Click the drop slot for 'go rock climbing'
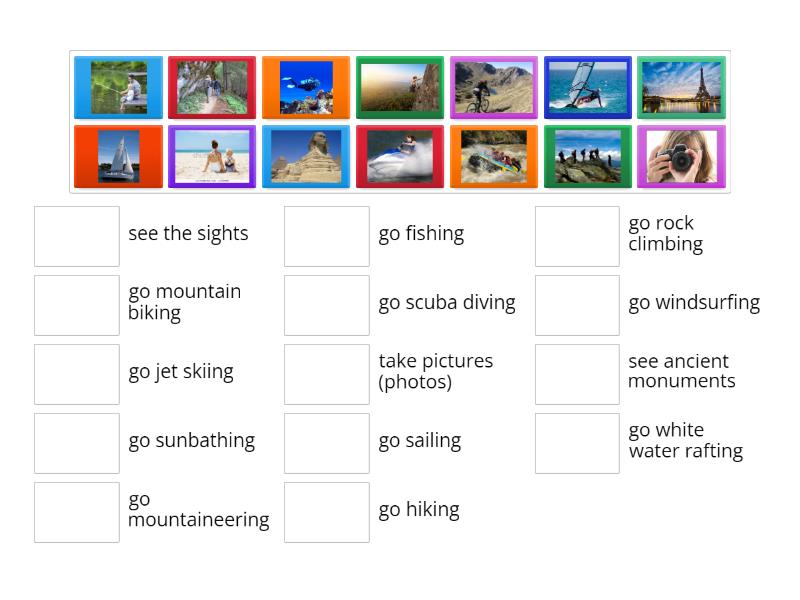 click(577, 236)
